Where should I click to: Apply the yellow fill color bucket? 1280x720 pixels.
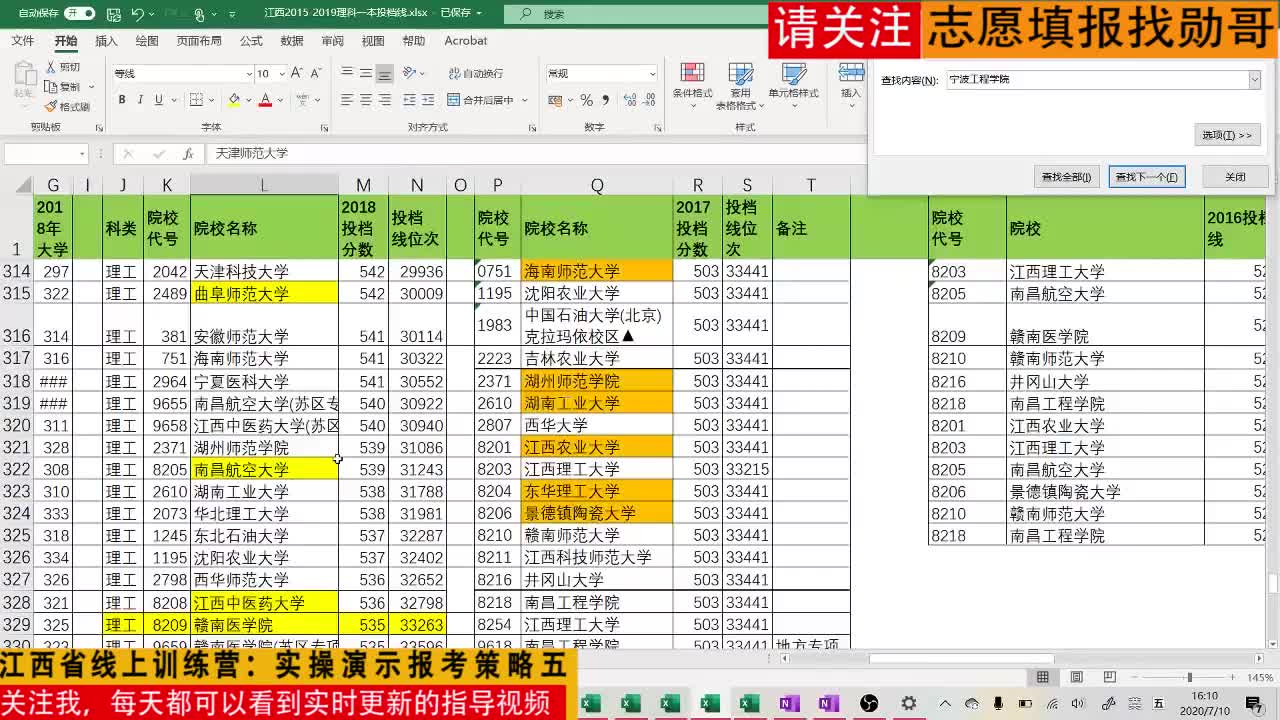coord(233,100)
